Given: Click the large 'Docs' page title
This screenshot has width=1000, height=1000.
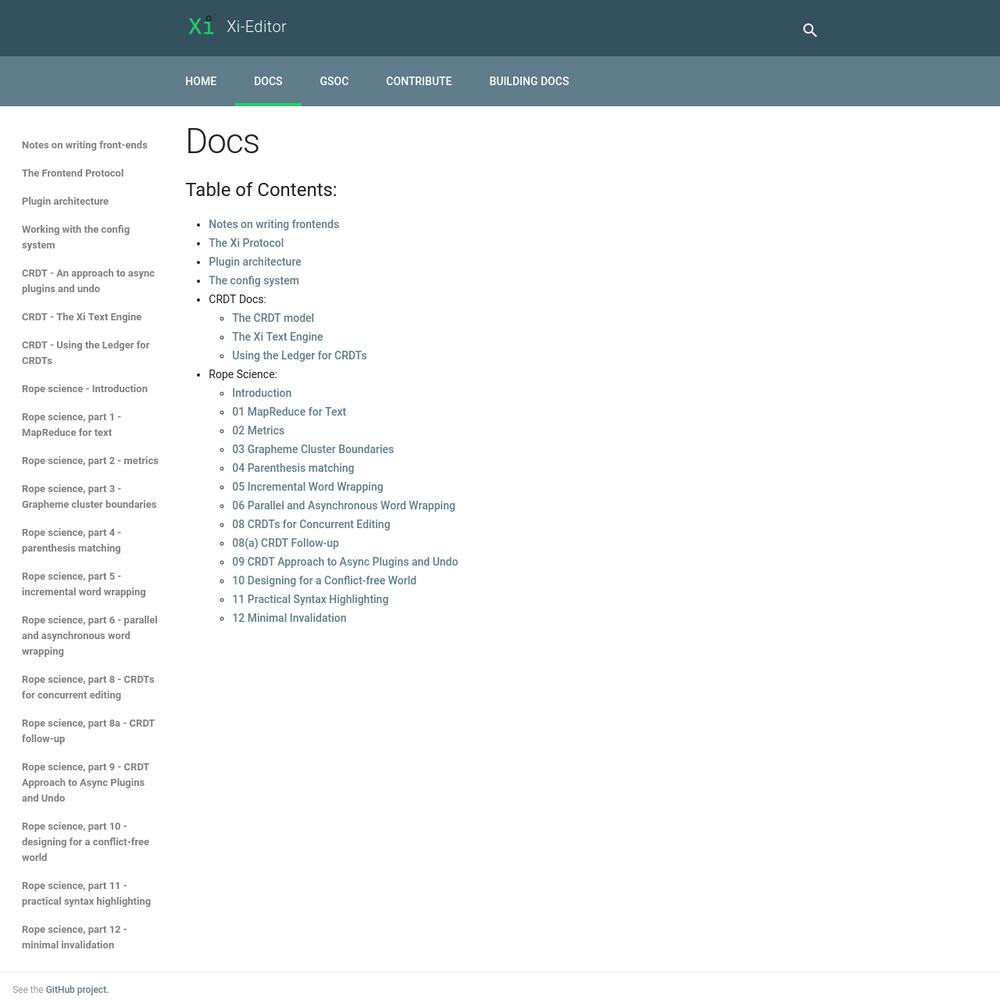Looking at the screenshot, I should pos(223,141).
